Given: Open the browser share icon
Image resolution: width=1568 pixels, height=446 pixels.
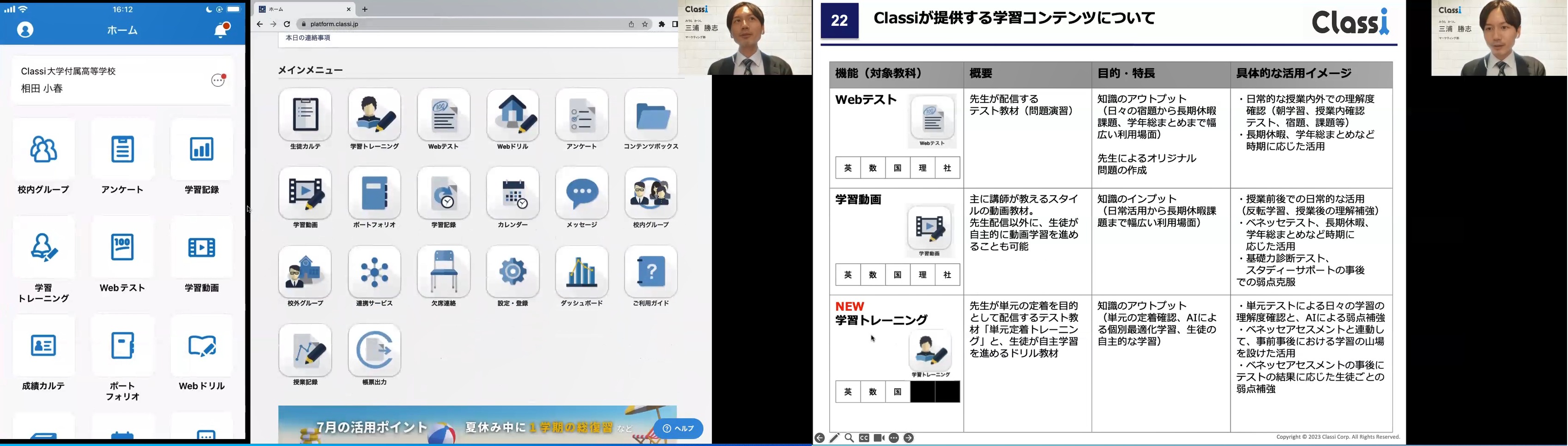Looking at the screenshot, I should [631, 24].
